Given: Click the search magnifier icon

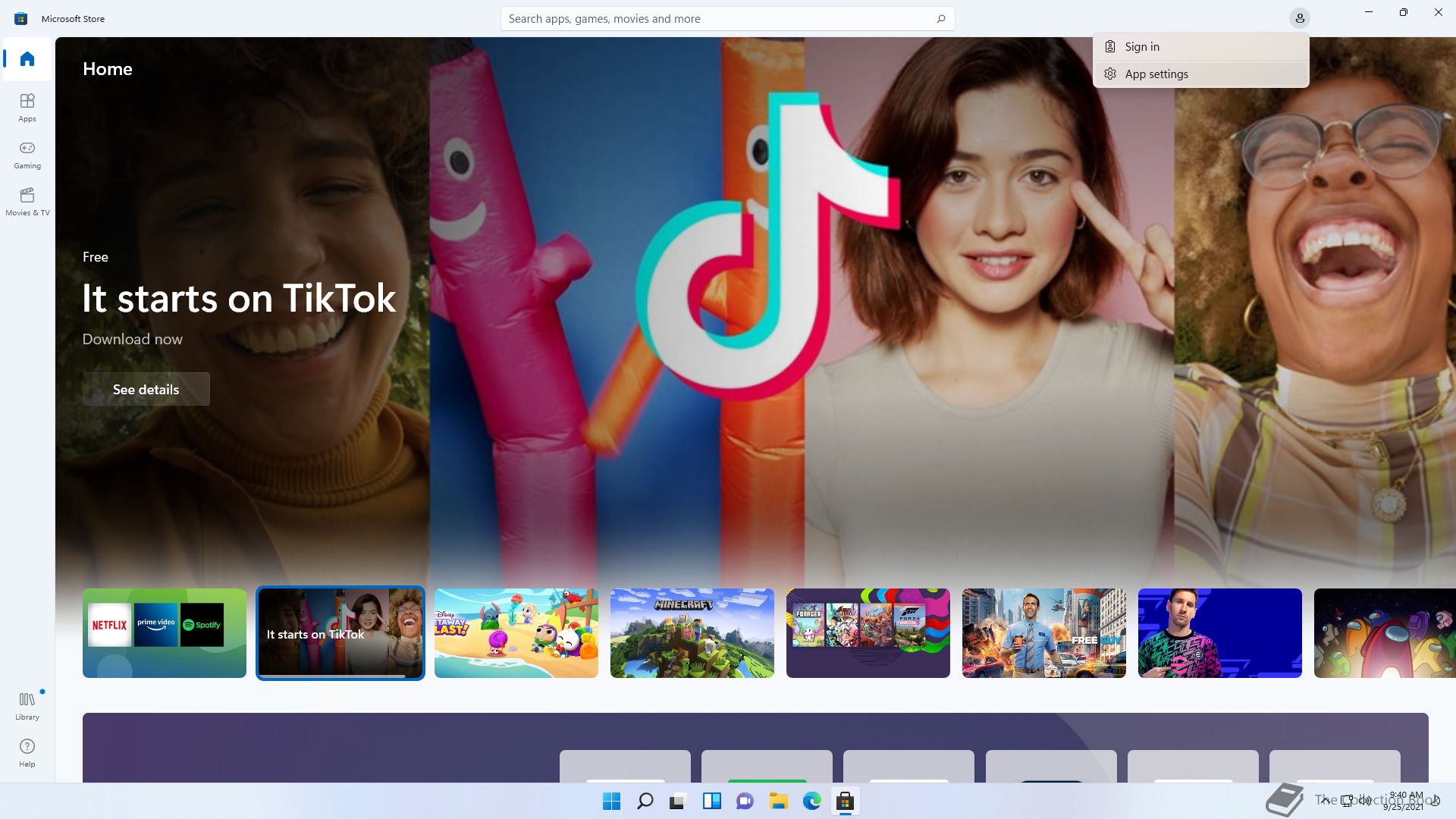Looking at the screenshot, I should (941, 18).
